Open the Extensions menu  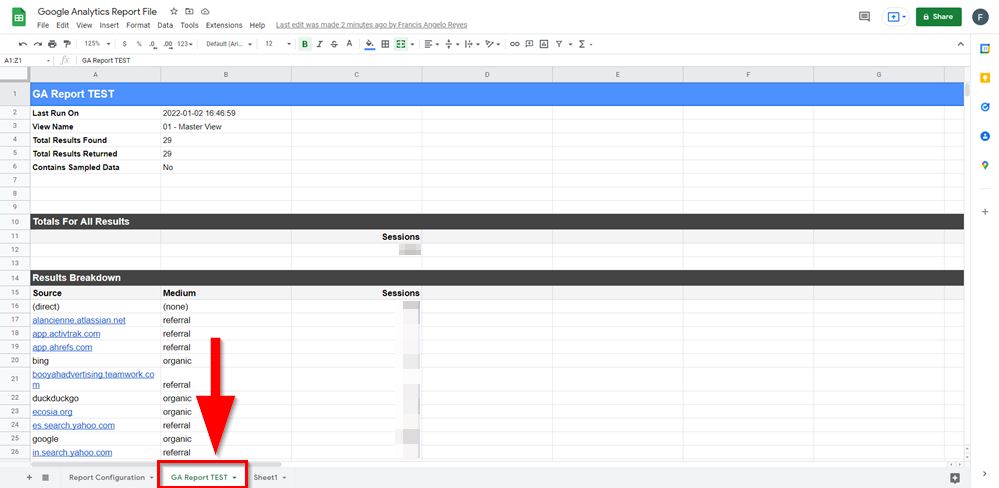[x=224, y=25]
